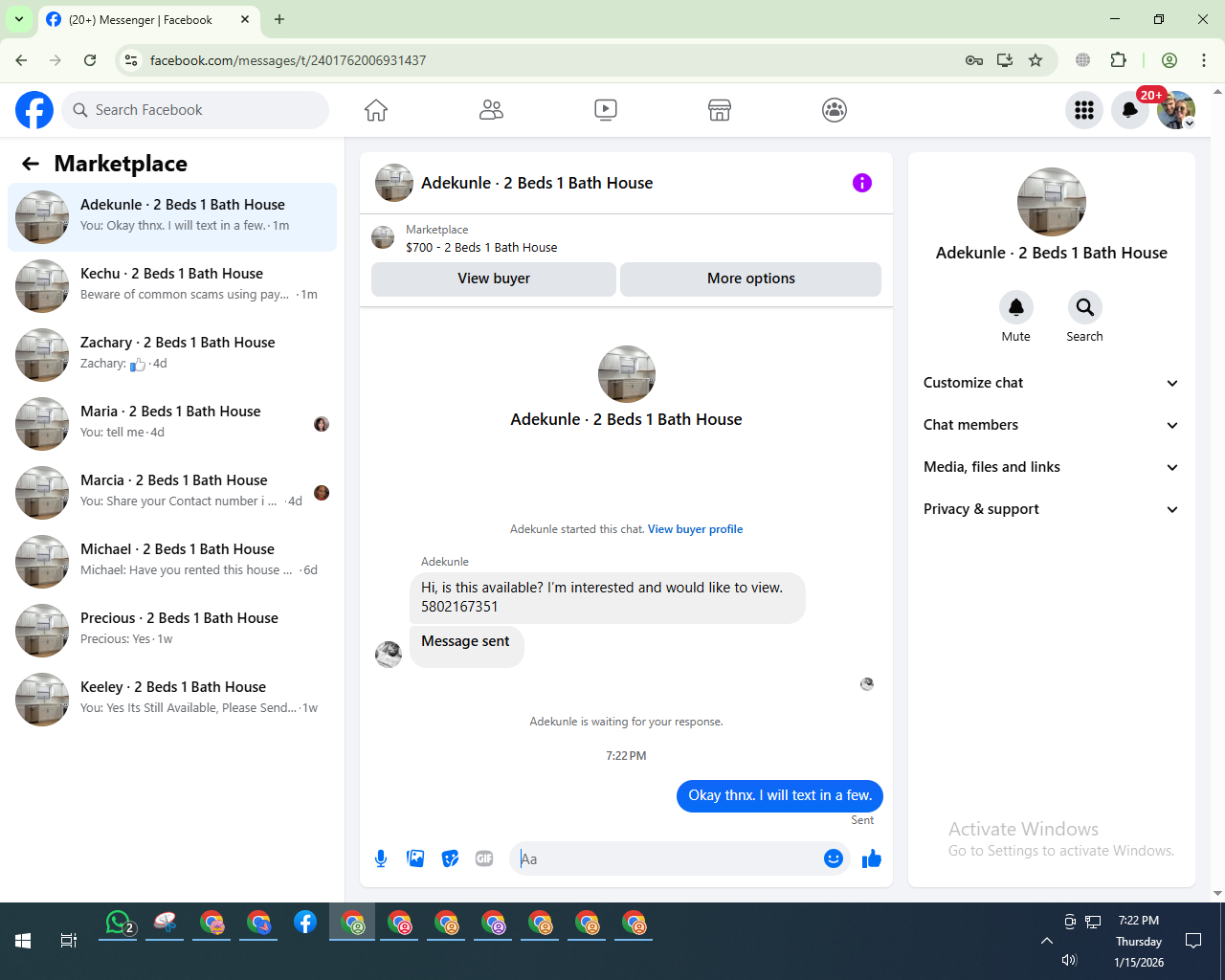Open the volume speaker icon in tray
Image resolution: width=1225 pixels, height=980 pixels.
coord(1069,961)
